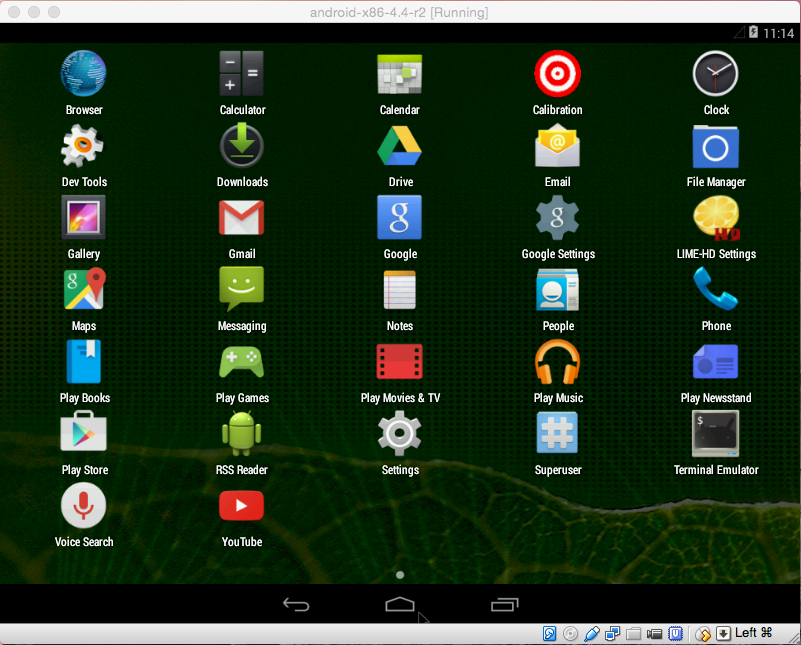Click VirtualBox keyboard capture arrow icon
This screenshot has height=645, width=801.
(x=723, y=634)
